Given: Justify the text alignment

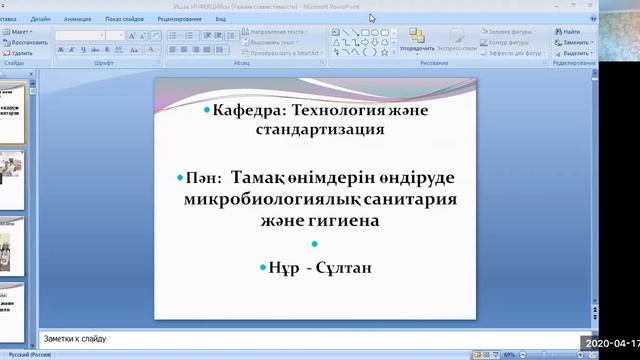Looking at the screenshot, I should 207,50.
